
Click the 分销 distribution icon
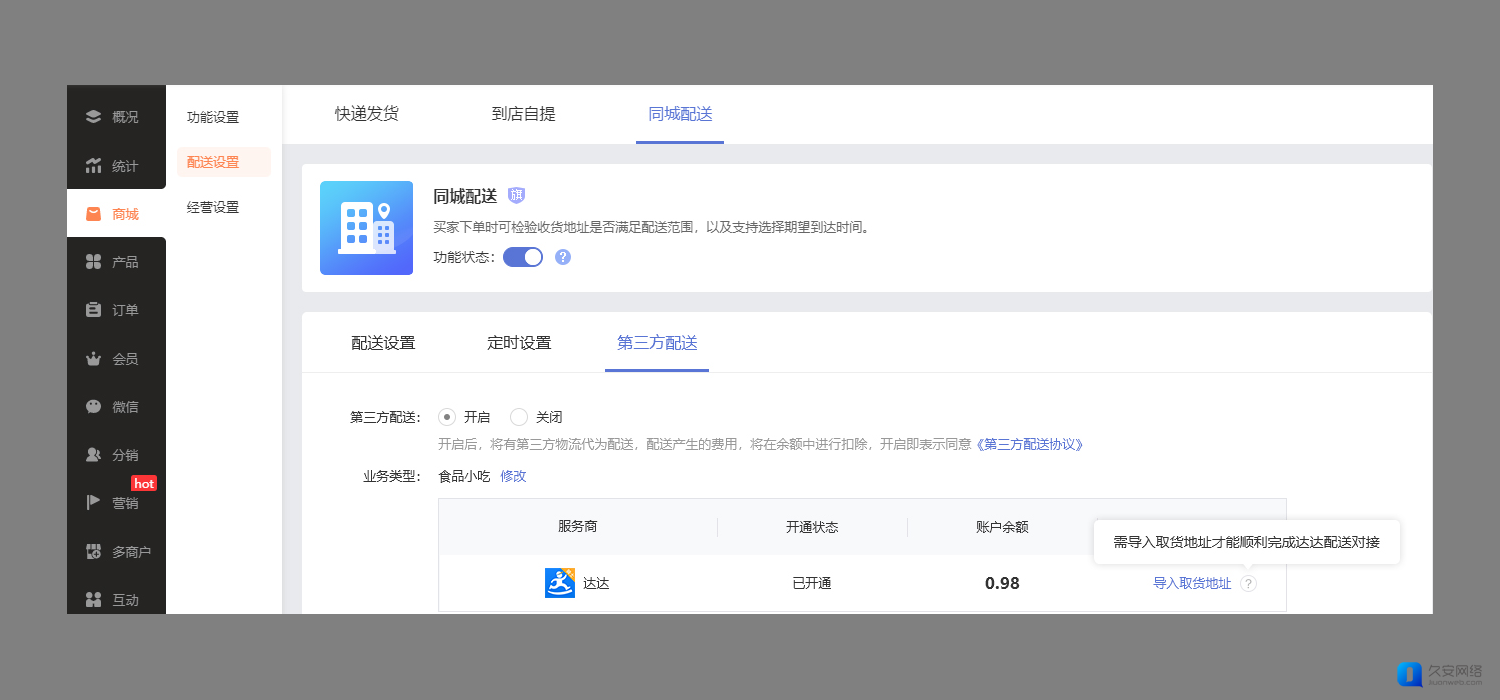[x=93, y=455]
